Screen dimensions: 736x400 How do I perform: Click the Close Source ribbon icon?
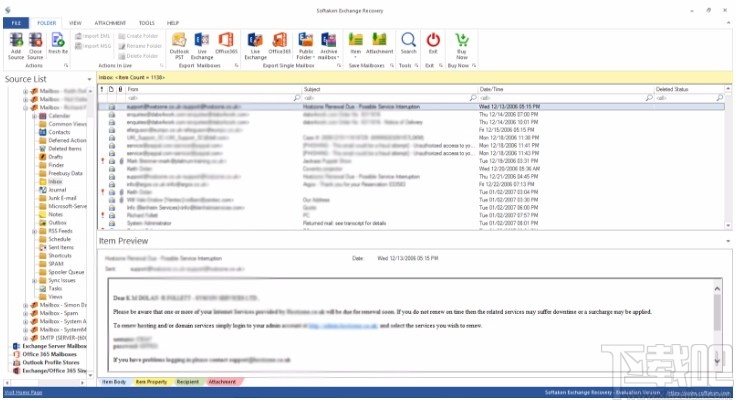coord(35,46)
